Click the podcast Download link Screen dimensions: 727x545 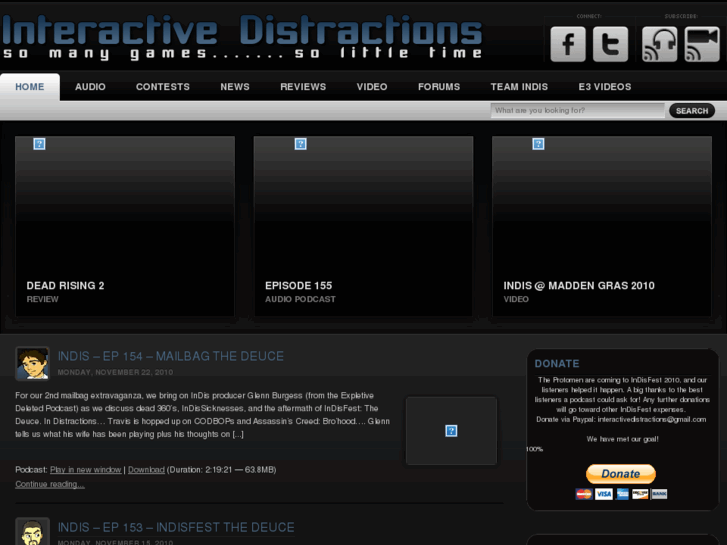point(146,470)
